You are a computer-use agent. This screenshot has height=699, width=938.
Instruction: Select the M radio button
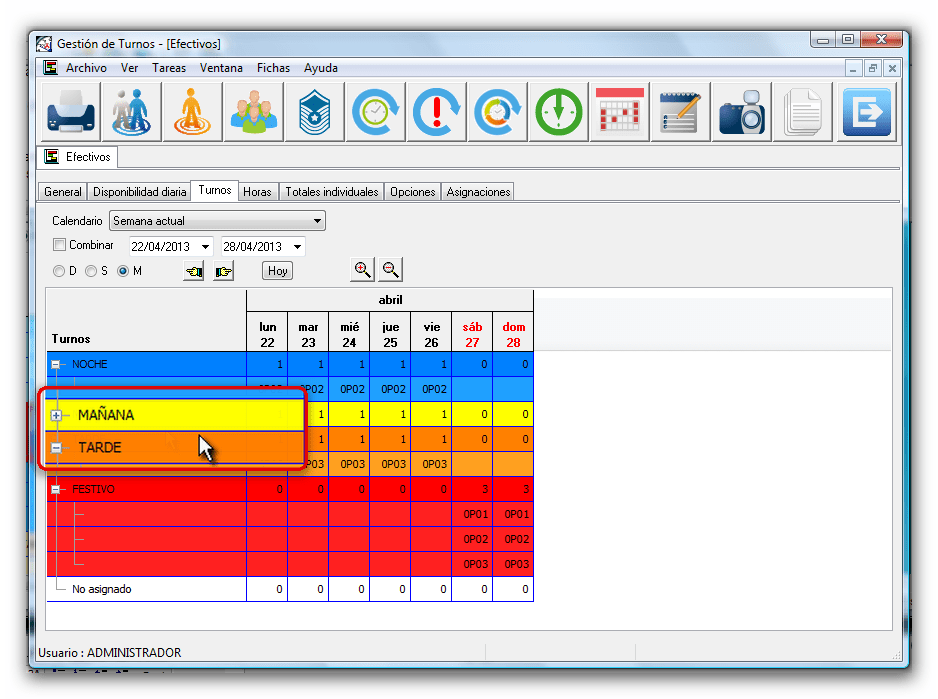[123, 271]
